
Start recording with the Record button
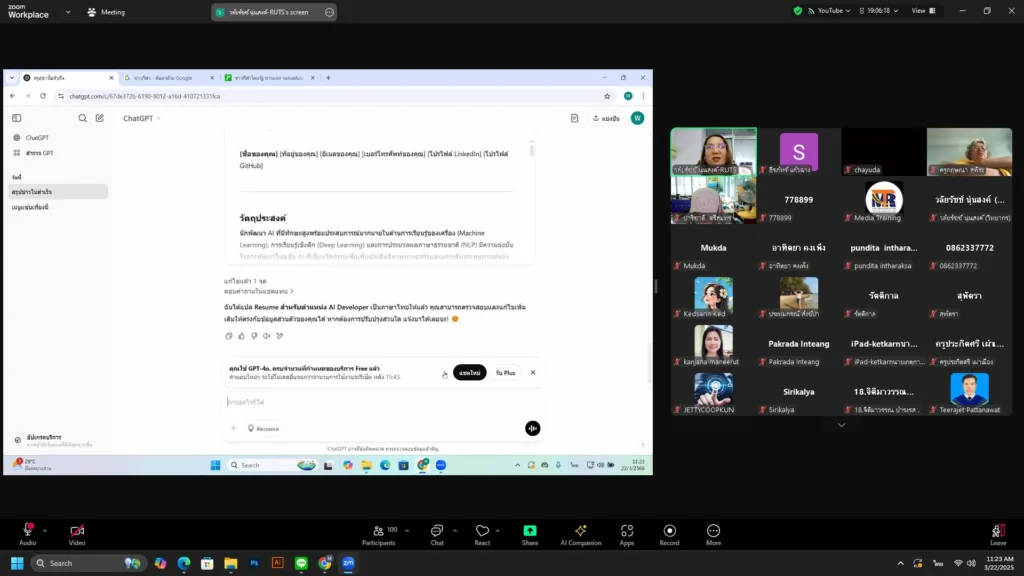pyautogui.click(x=669, y=533)
